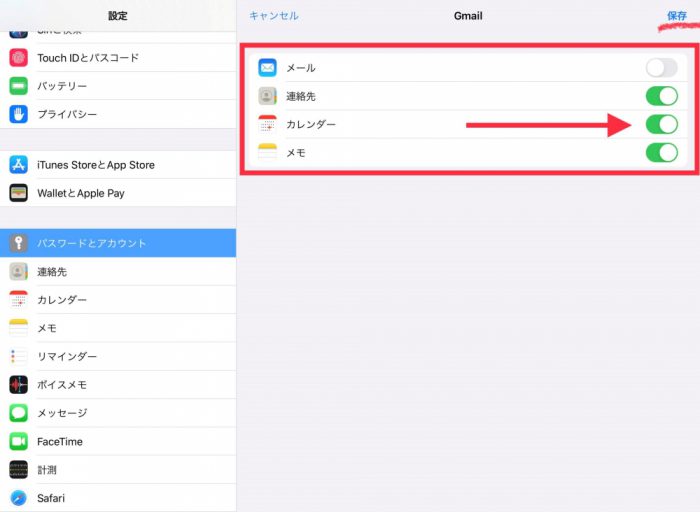Image resolution: width=700 pixels, height=512 pixels.
Task: Tap the Gmail panel メール mail icon
Action: 267,68
